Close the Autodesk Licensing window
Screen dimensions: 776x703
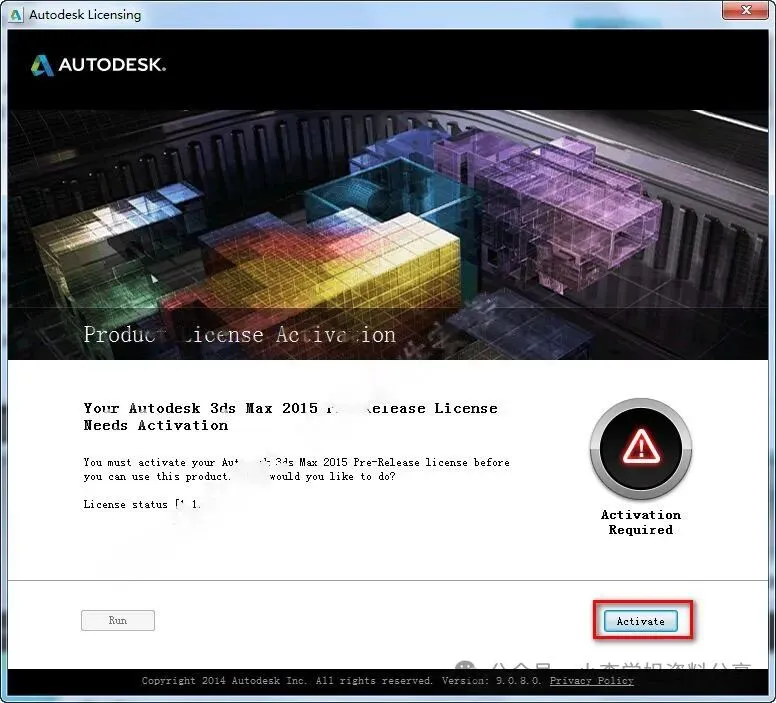(746, 10)
